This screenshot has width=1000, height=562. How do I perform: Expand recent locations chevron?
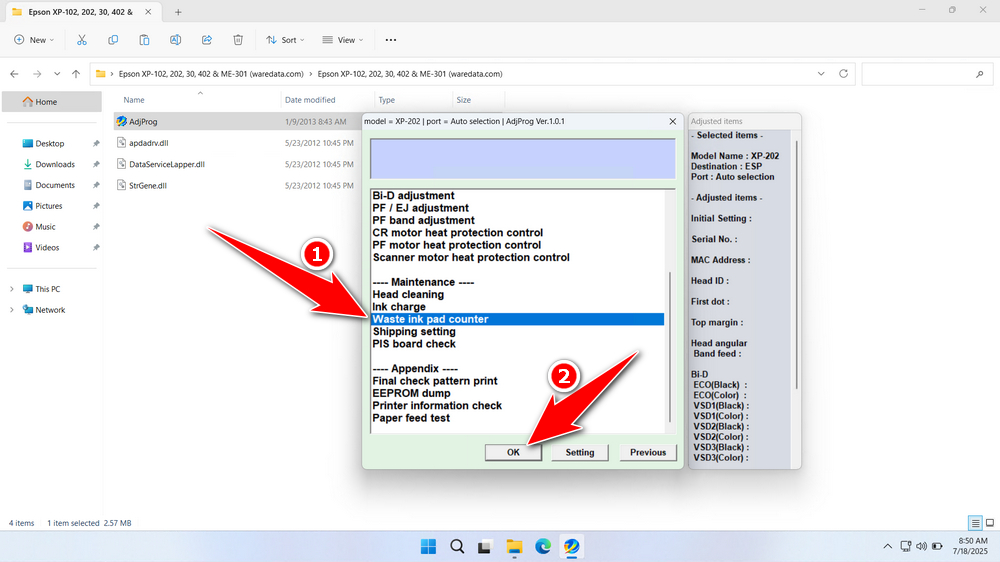coord(57,74)
